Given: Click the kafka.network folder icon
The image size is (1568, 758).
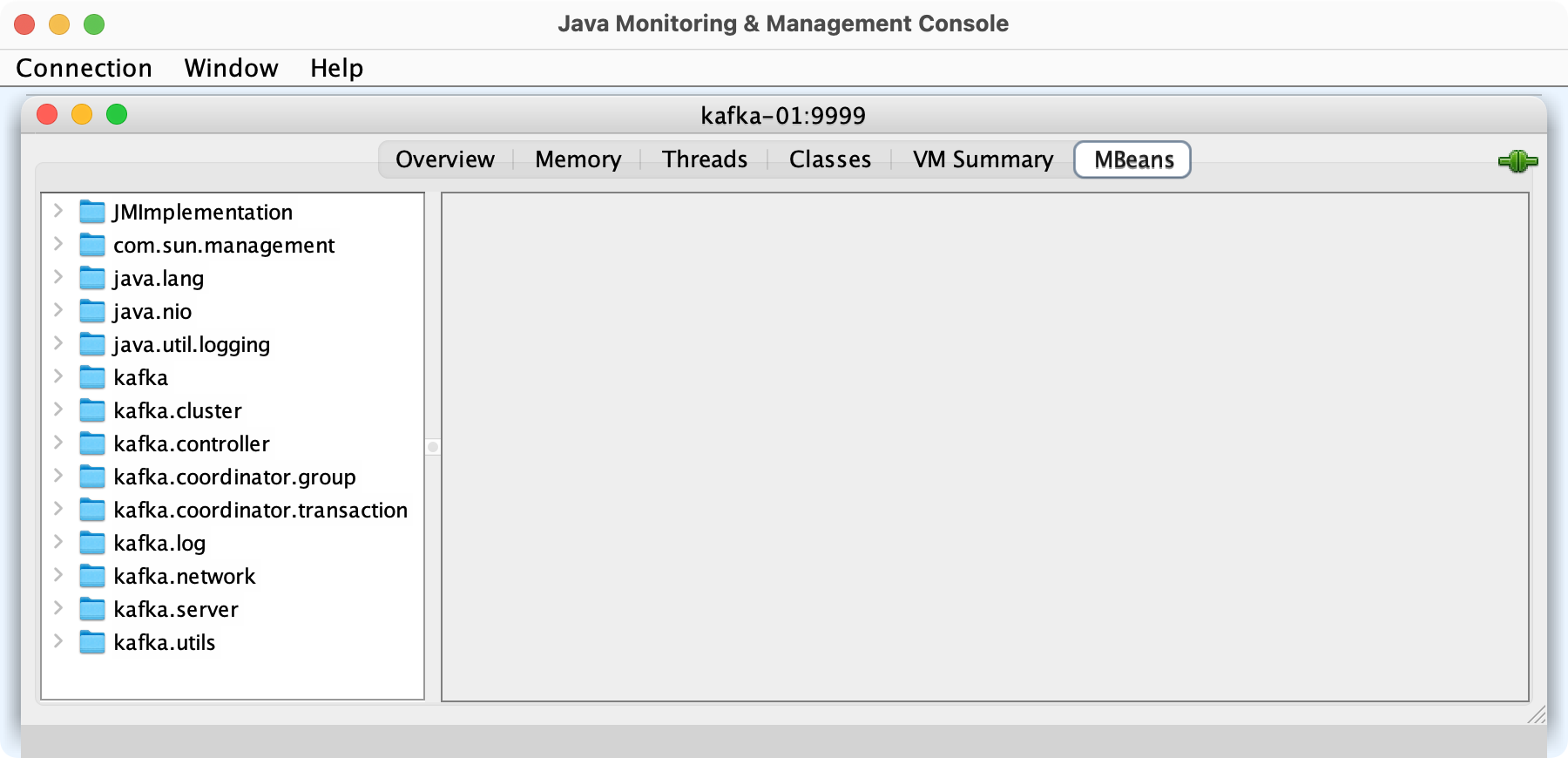Looking at the screenshot, I should click(x=92, y=576).
